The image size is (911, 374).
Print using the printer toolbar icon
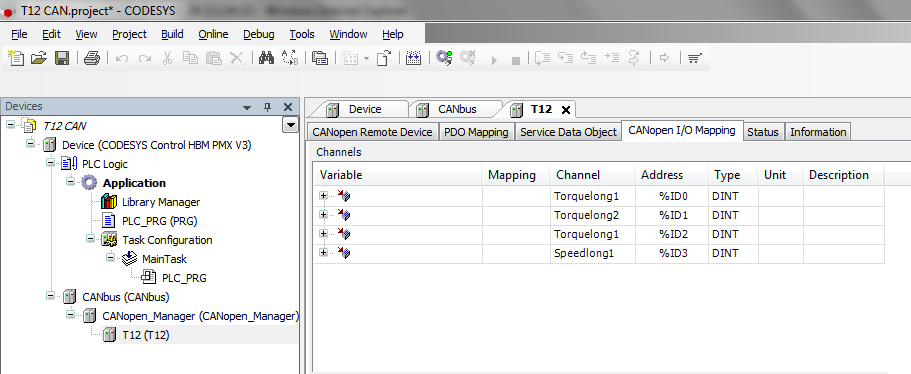pos(92,58)
